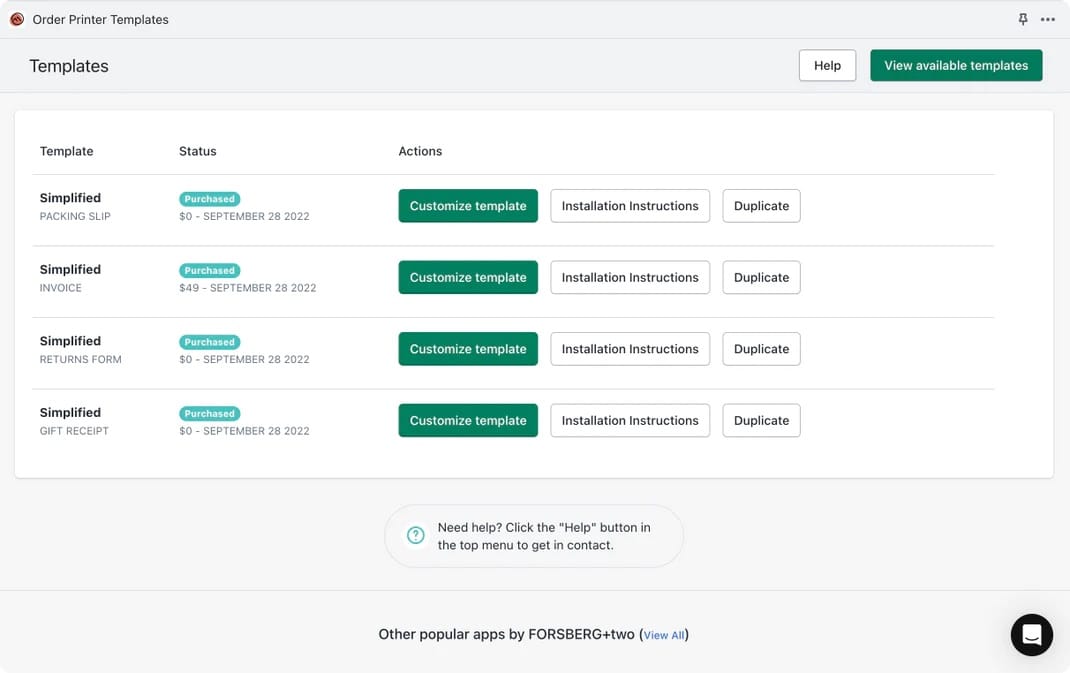The height and width of the screenshot is (673, 1070).
Task: Click the question mark help icon
Action: click(416, 535)
